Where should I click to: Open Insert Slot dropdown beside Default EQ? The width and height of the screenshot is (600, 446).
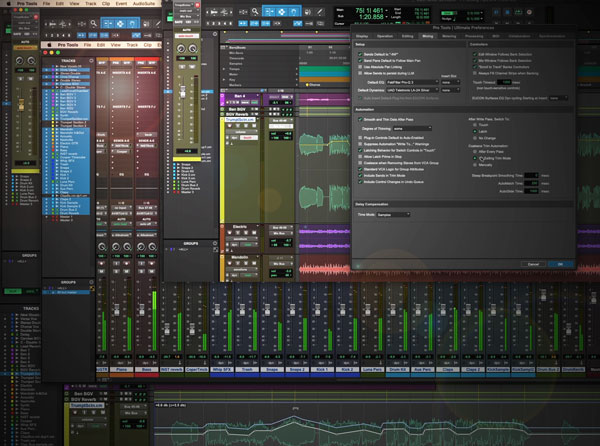point(450,82)
